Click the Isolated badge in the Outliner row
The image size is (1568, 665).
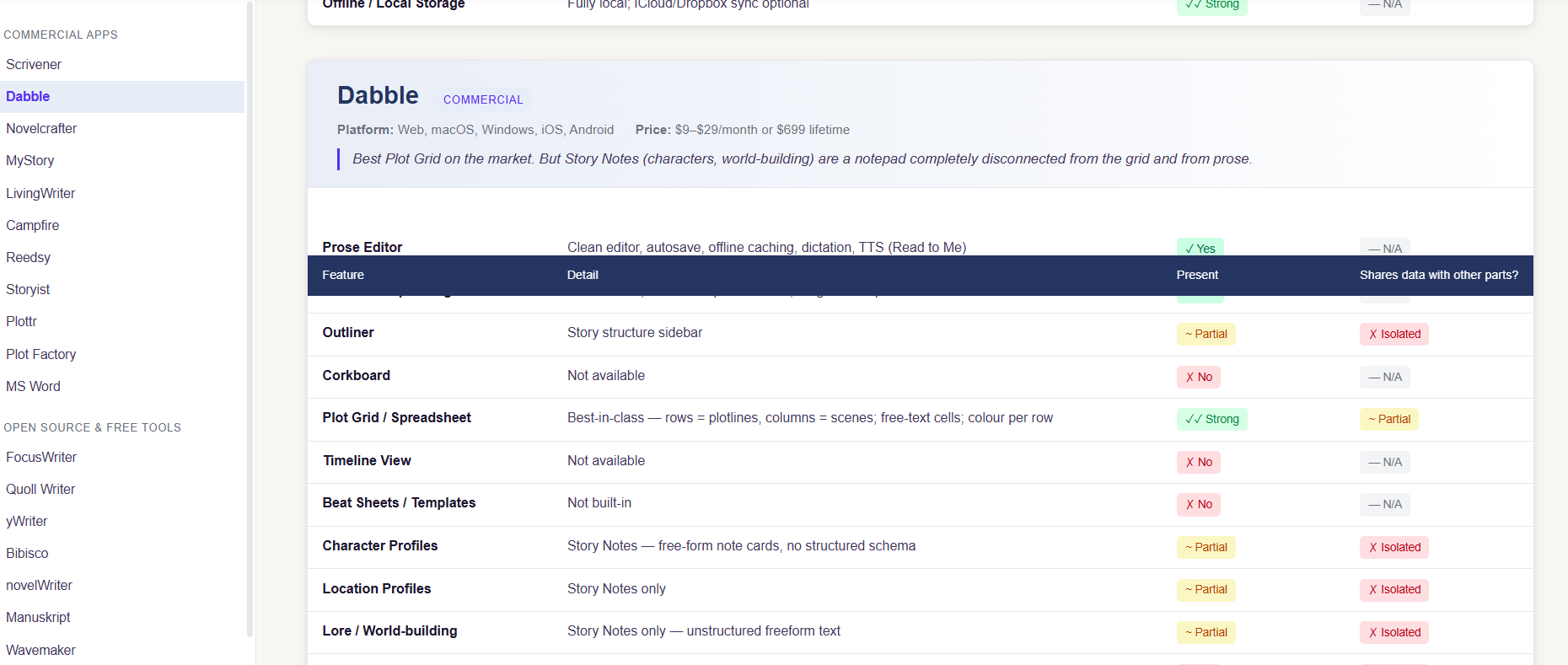click(x=1393, y=335)
